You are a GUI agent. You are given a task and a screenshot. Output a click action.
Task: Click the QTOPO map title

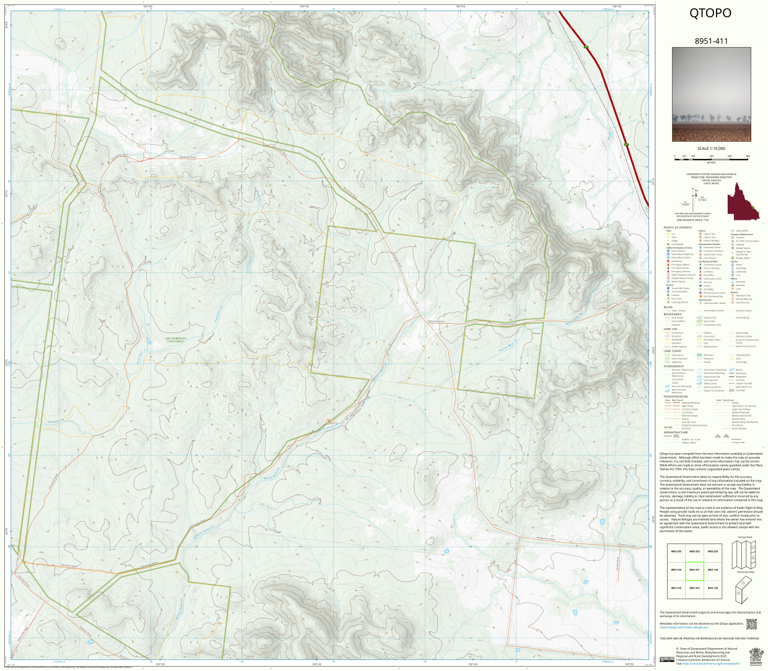[710, 13]
